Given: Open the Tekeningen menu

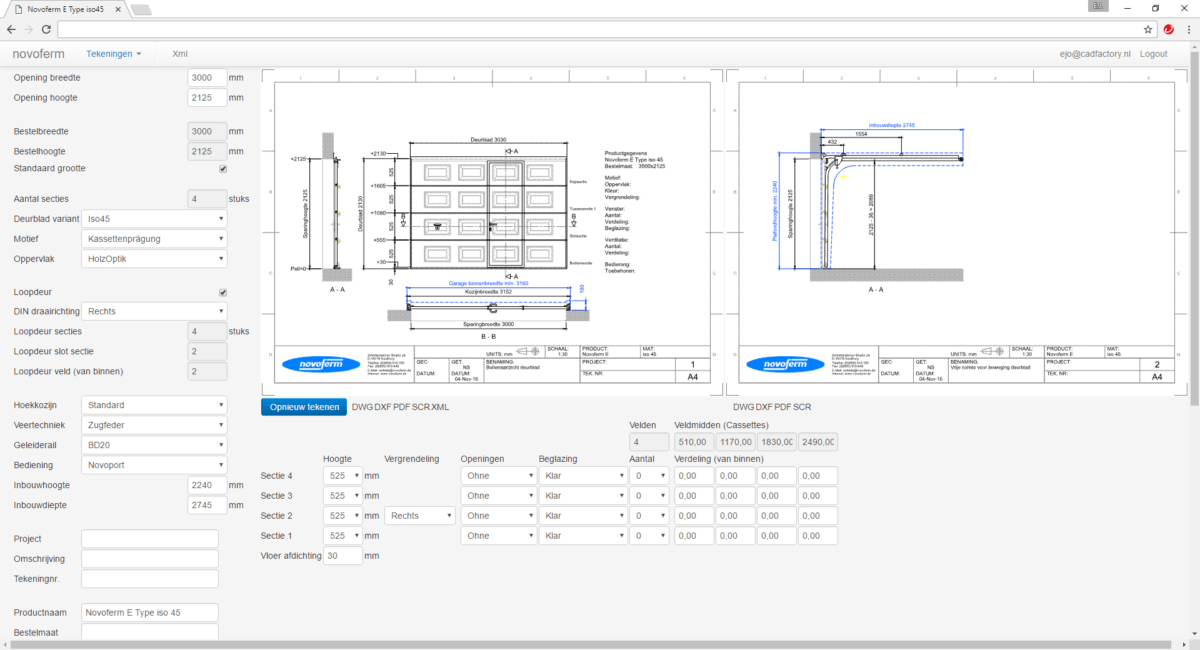Looking at the screenshot, I should click(x=114, y=54).
